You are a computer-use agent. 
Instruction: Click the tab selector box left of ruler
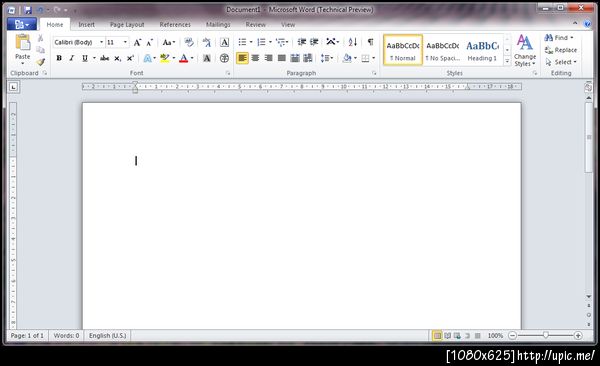13,87
